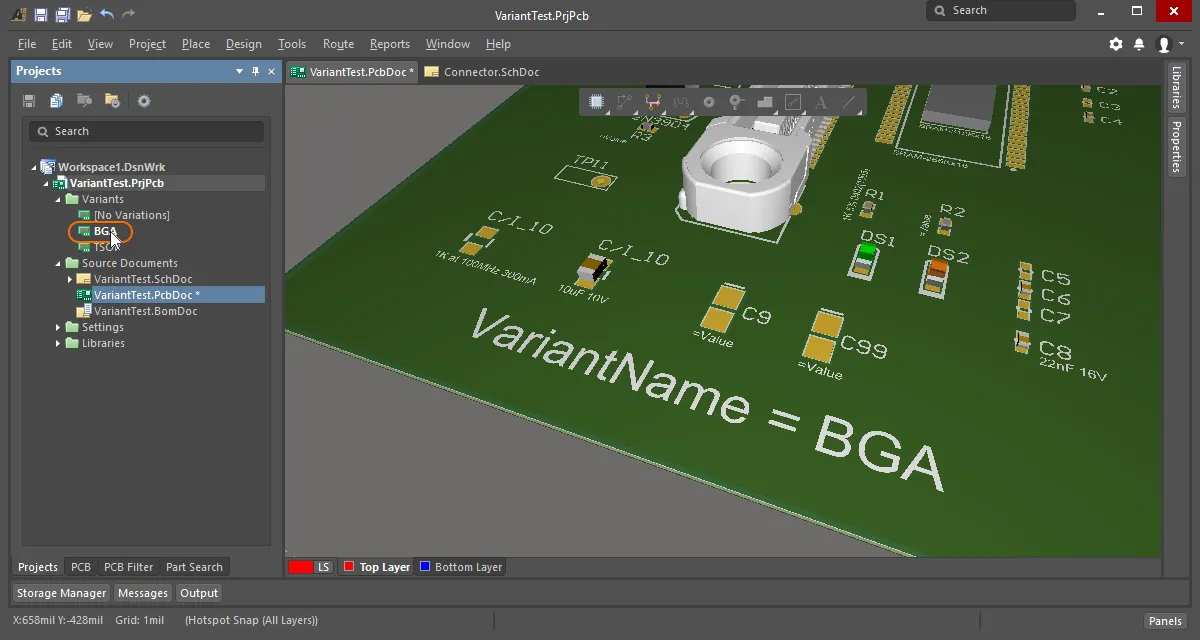Select the Bottom Layer tab

tap(460, 567)
